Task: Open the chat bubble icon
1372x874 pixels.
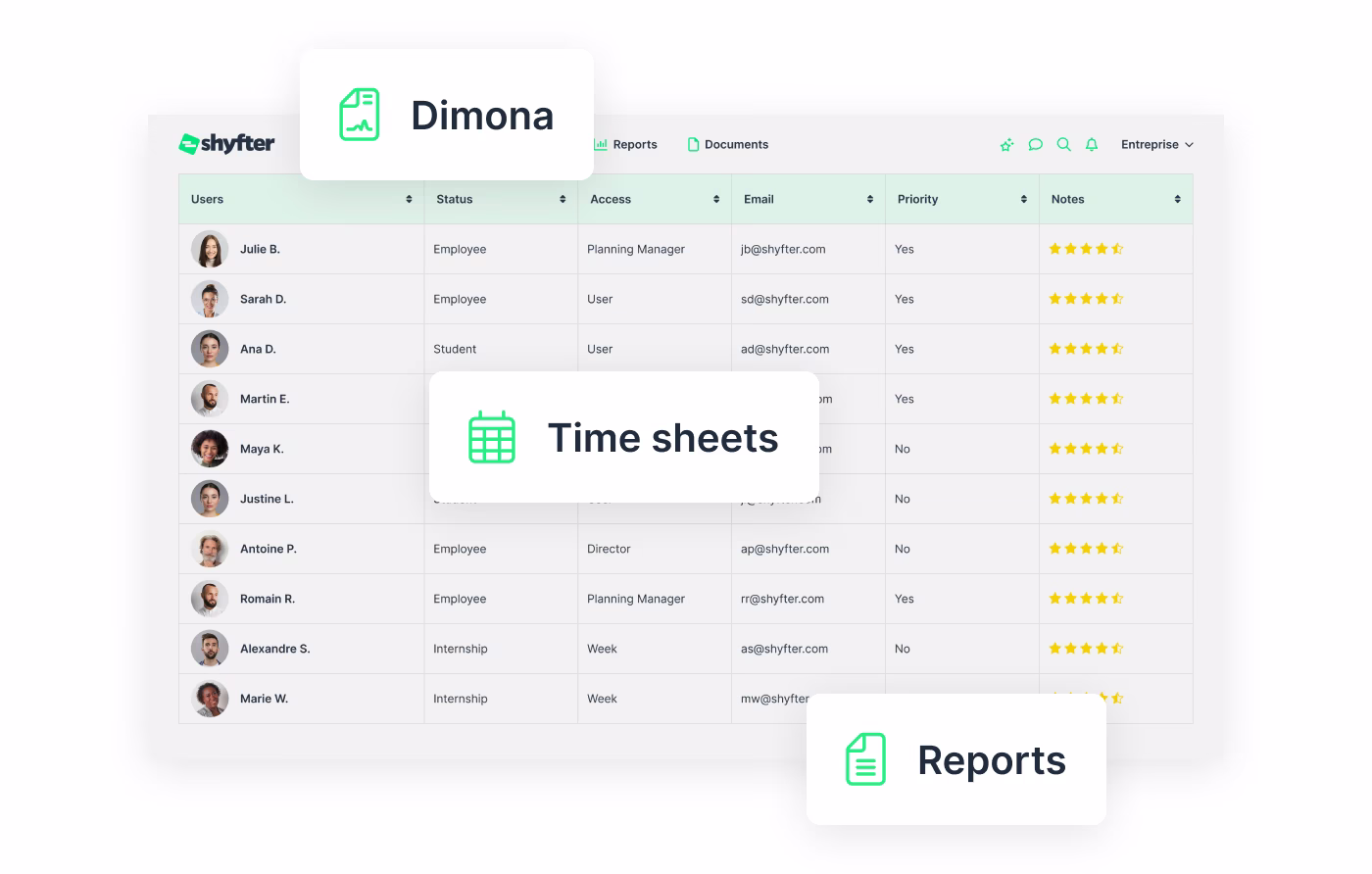Action: (x=1035, y=144)
